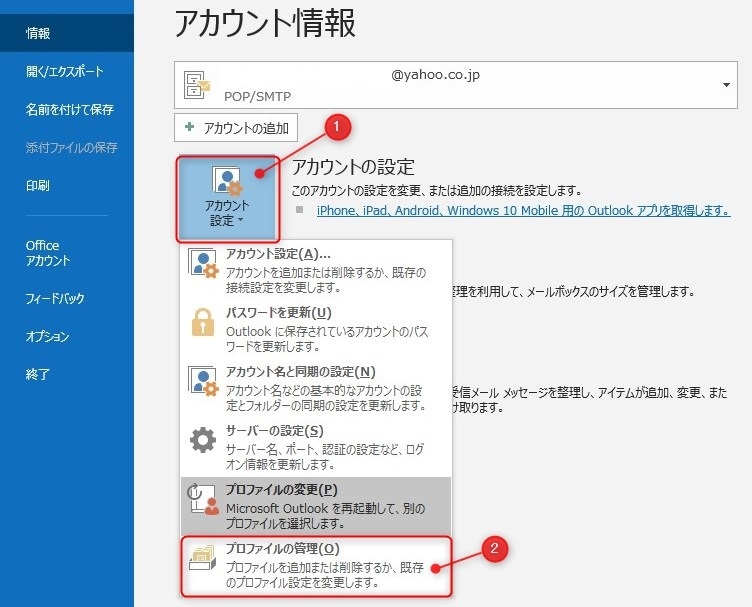Open オプション from the sidebar

point(48,337)
